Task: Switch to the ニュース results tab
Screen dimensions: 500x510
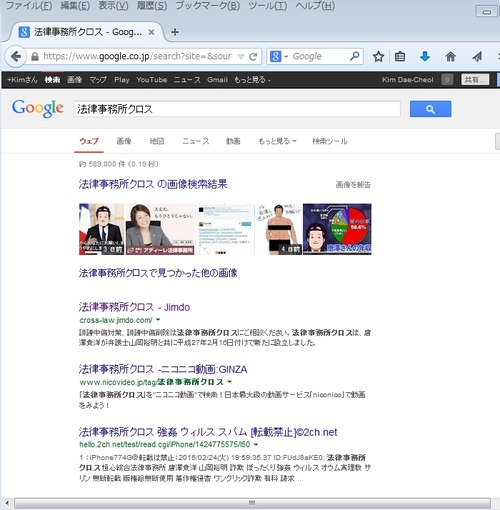Action: coord(196,141)
